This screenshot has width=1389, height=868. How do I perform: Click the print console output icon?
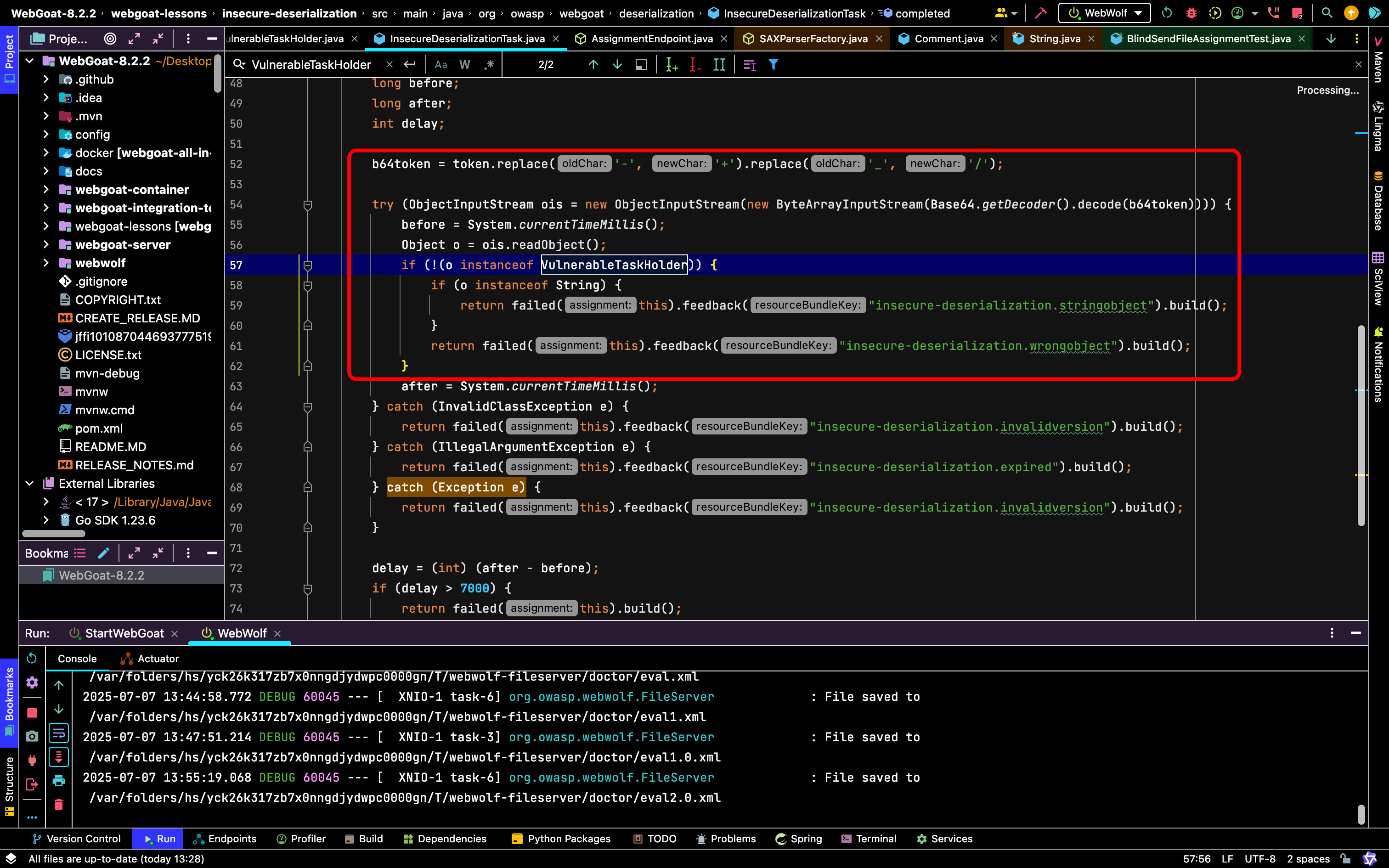coord(58,781)
